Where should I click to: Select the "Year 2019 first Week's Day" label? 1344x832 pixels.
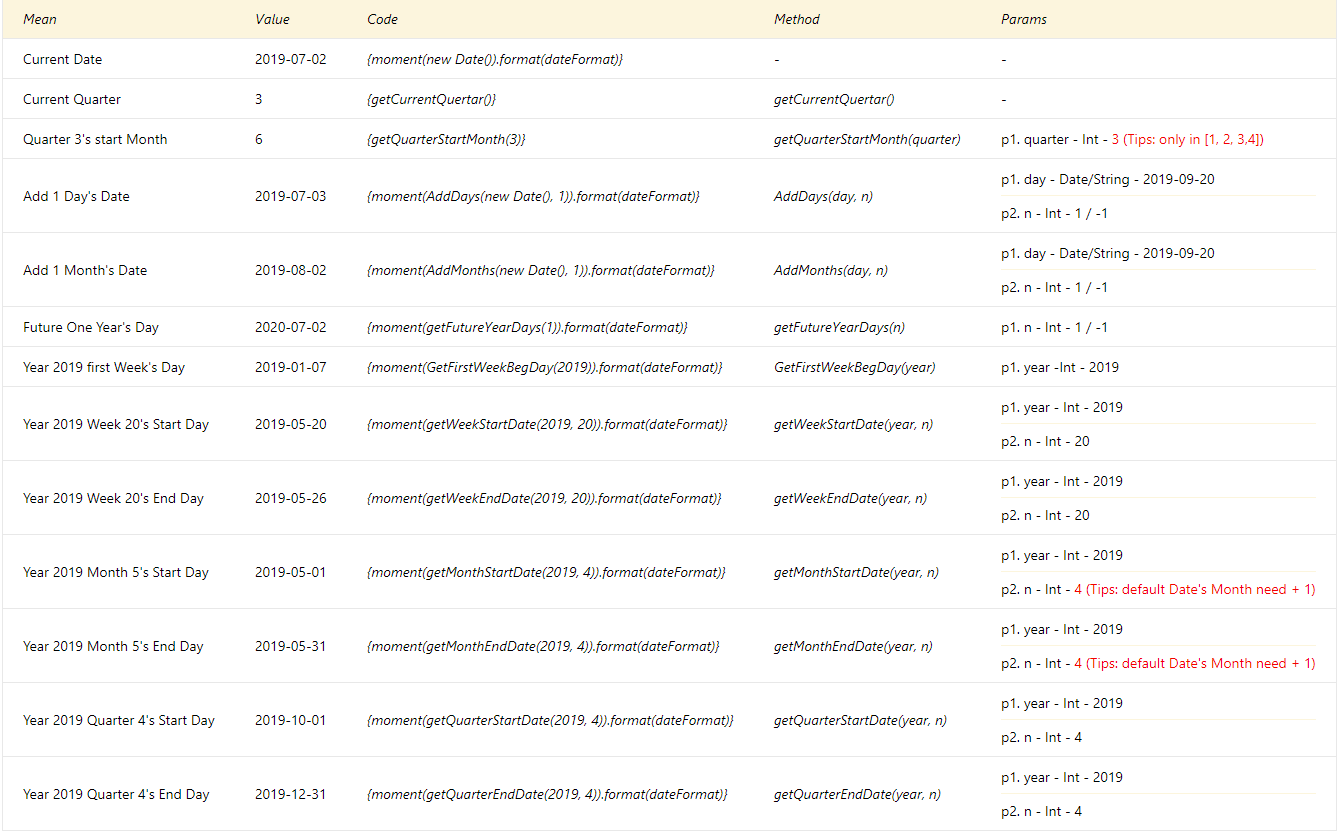tap(104, 367)
